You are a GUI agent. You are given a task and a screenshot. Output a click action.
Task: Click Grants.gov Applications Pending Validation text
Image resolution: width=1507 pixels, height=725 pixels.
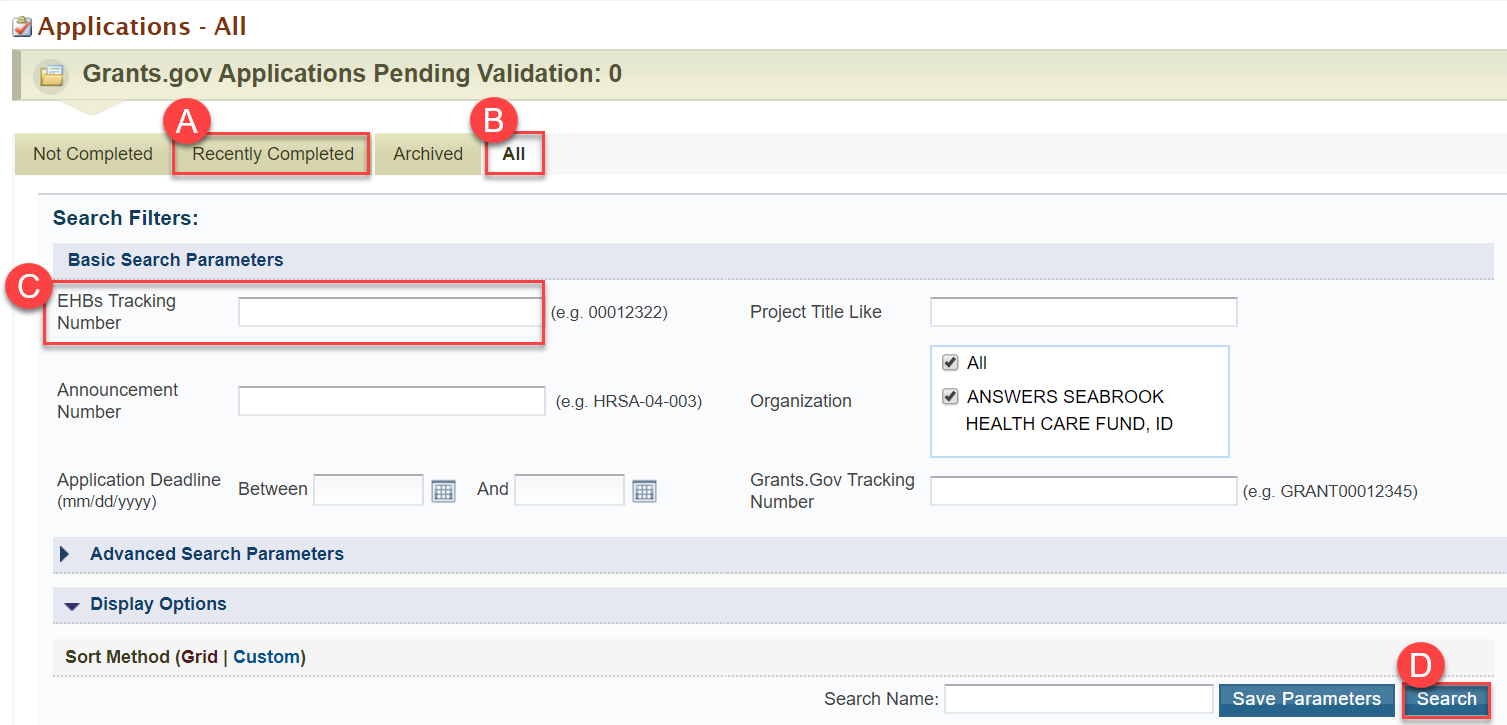click(x=352, y=74)
